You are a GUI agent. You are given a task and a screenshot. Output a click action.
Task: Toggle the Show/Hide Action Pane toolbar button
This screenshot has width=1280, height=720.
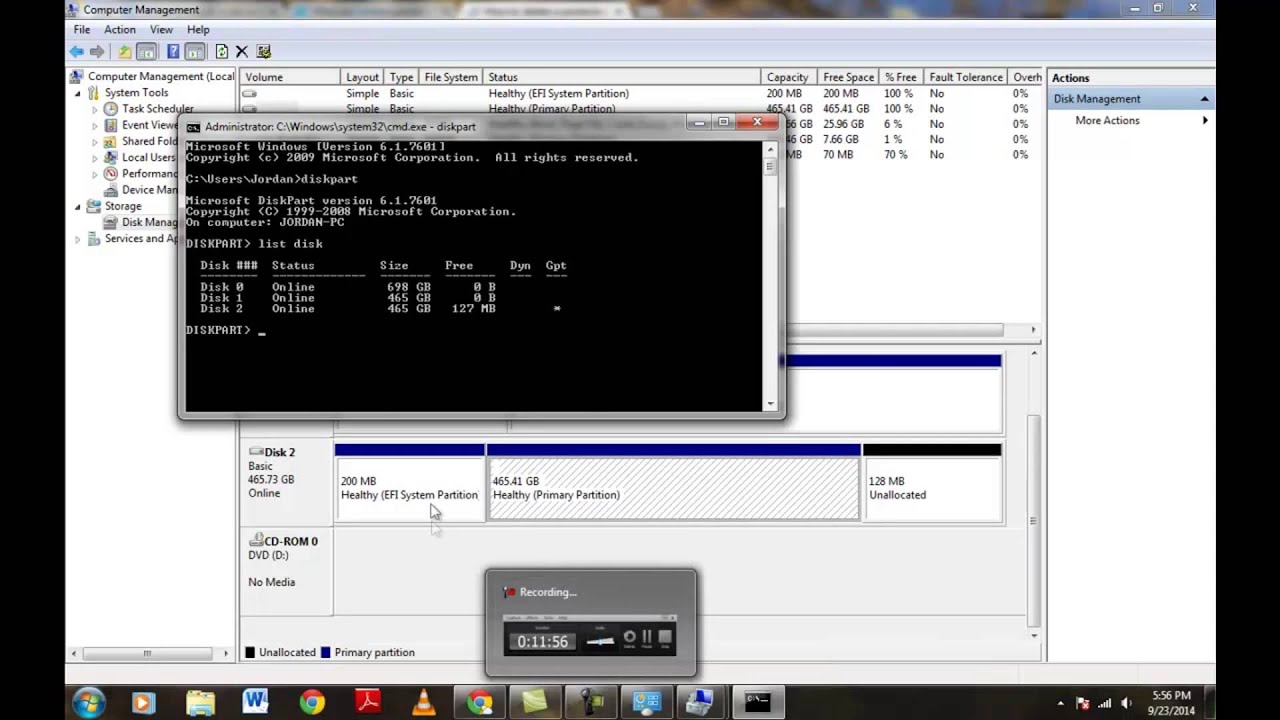pyautogui.click(x=195, y=52)
